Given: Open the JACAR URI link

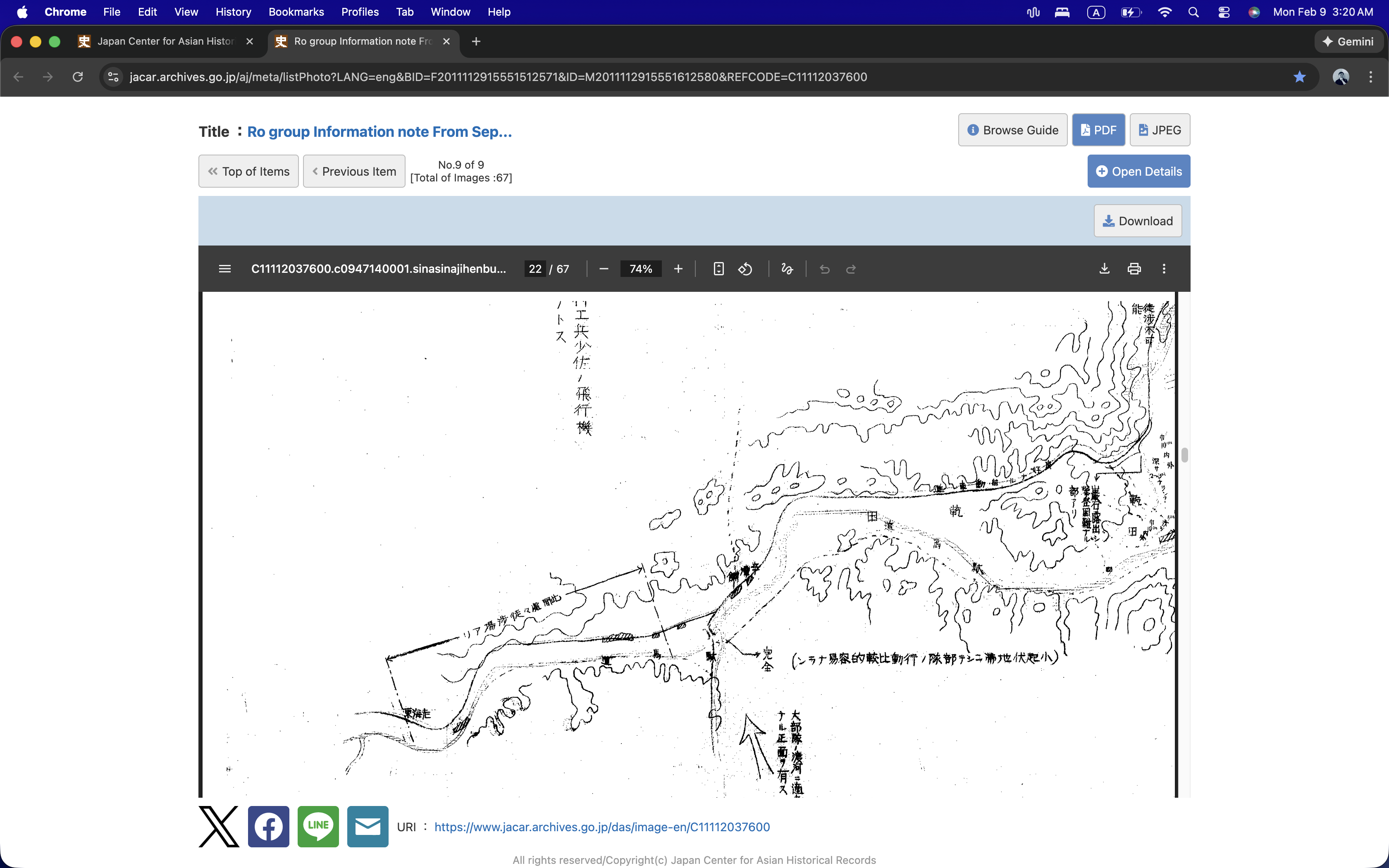Looking at the screenshot, I should (602, 827).
